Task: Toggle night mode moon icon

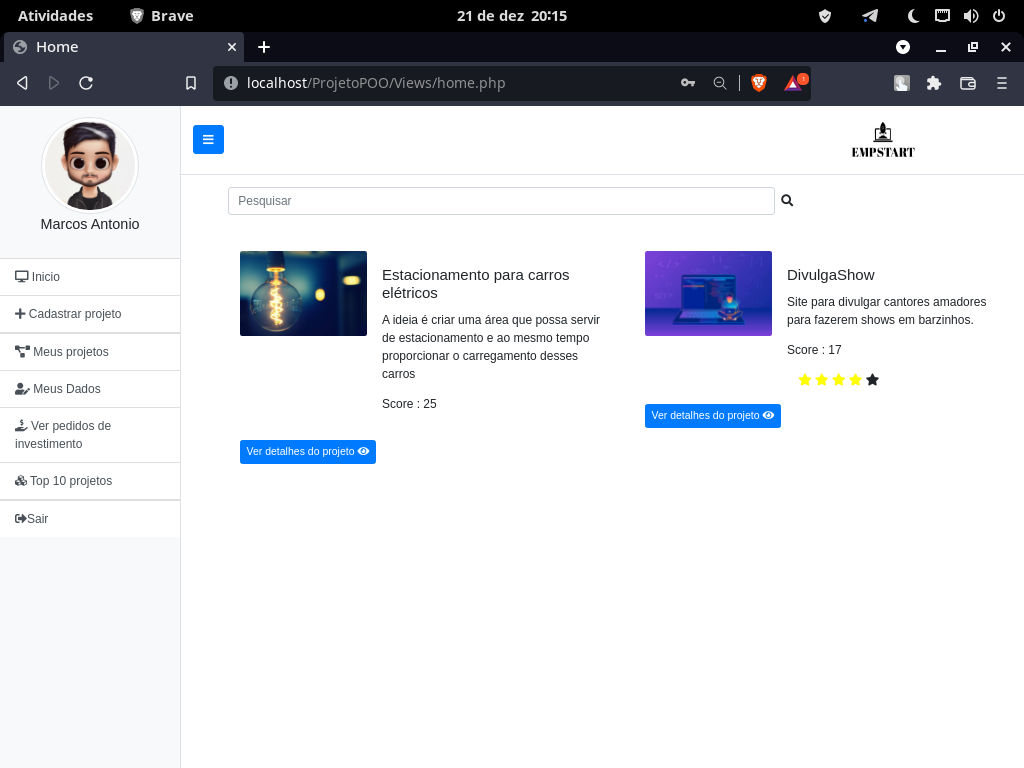Action: (x=913, y=16)
